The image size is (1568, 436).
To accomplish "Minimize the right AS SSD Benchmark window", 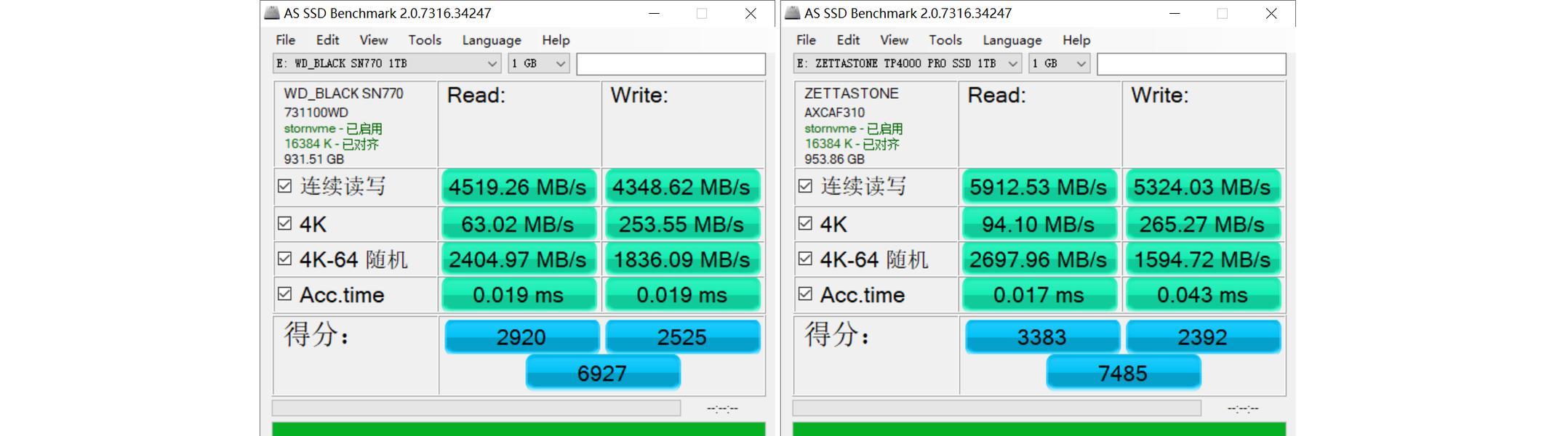I will coord(1175,13).
